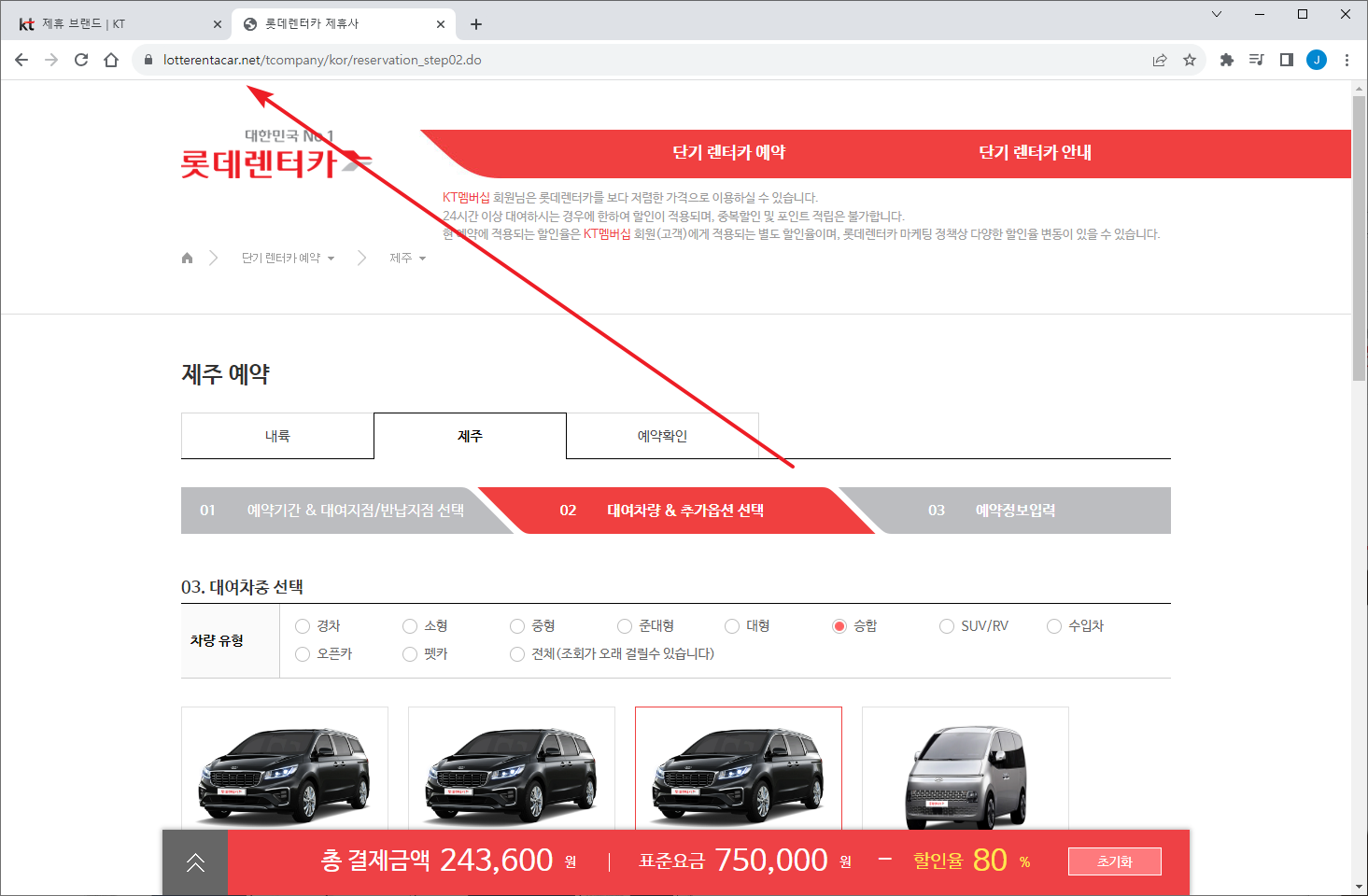The image size is (1368, 896).
Task: Open the browser home page icon
Action: (111, 60)
